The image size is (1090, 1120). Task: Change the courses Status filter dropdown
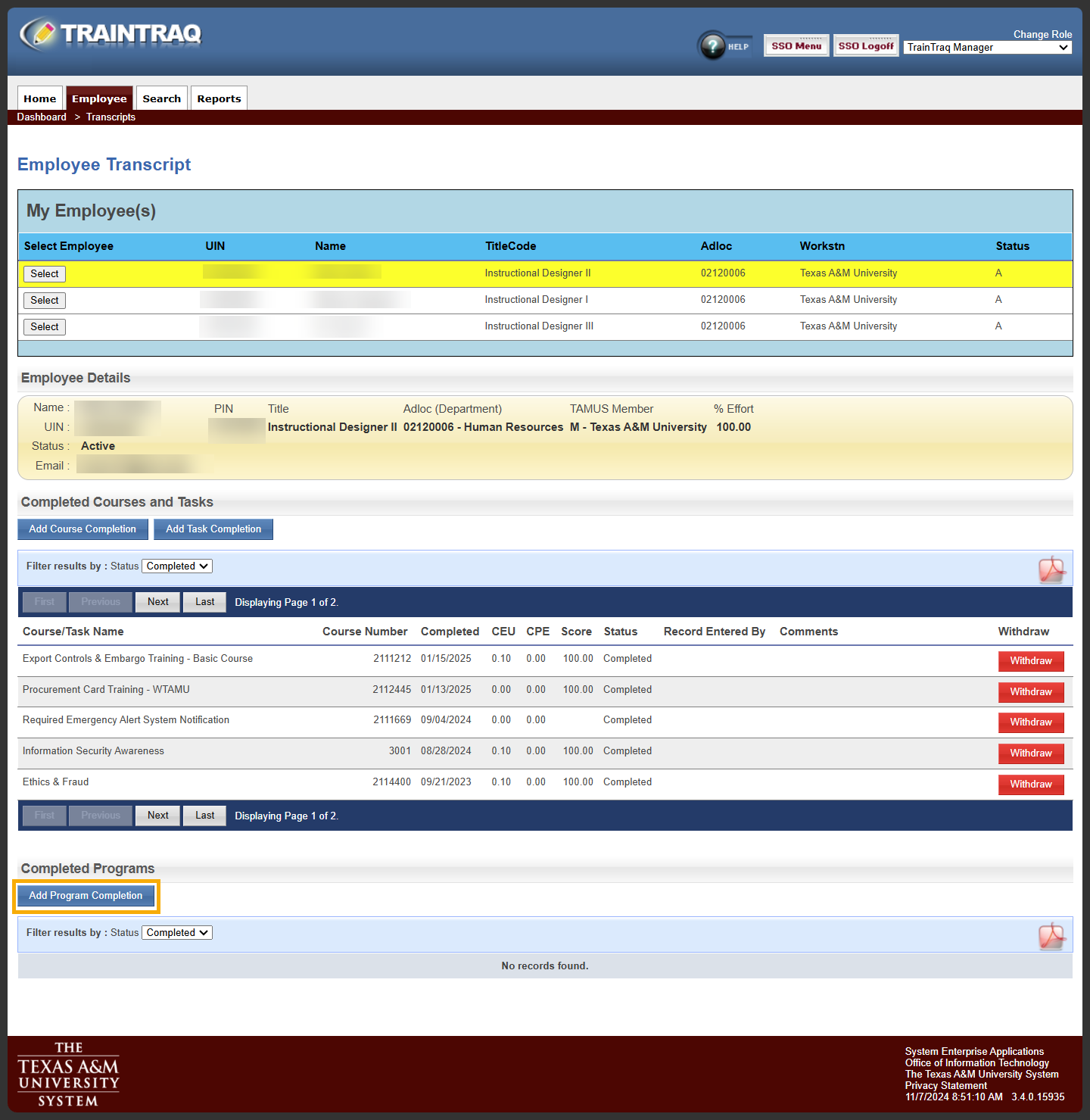(x=176, y=566)
